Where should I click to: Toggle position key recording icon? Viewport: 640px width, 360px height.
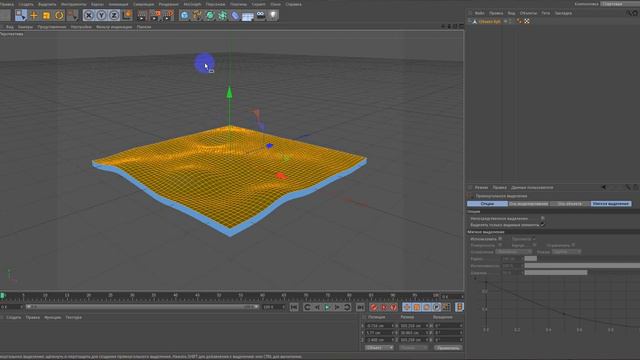407,307
